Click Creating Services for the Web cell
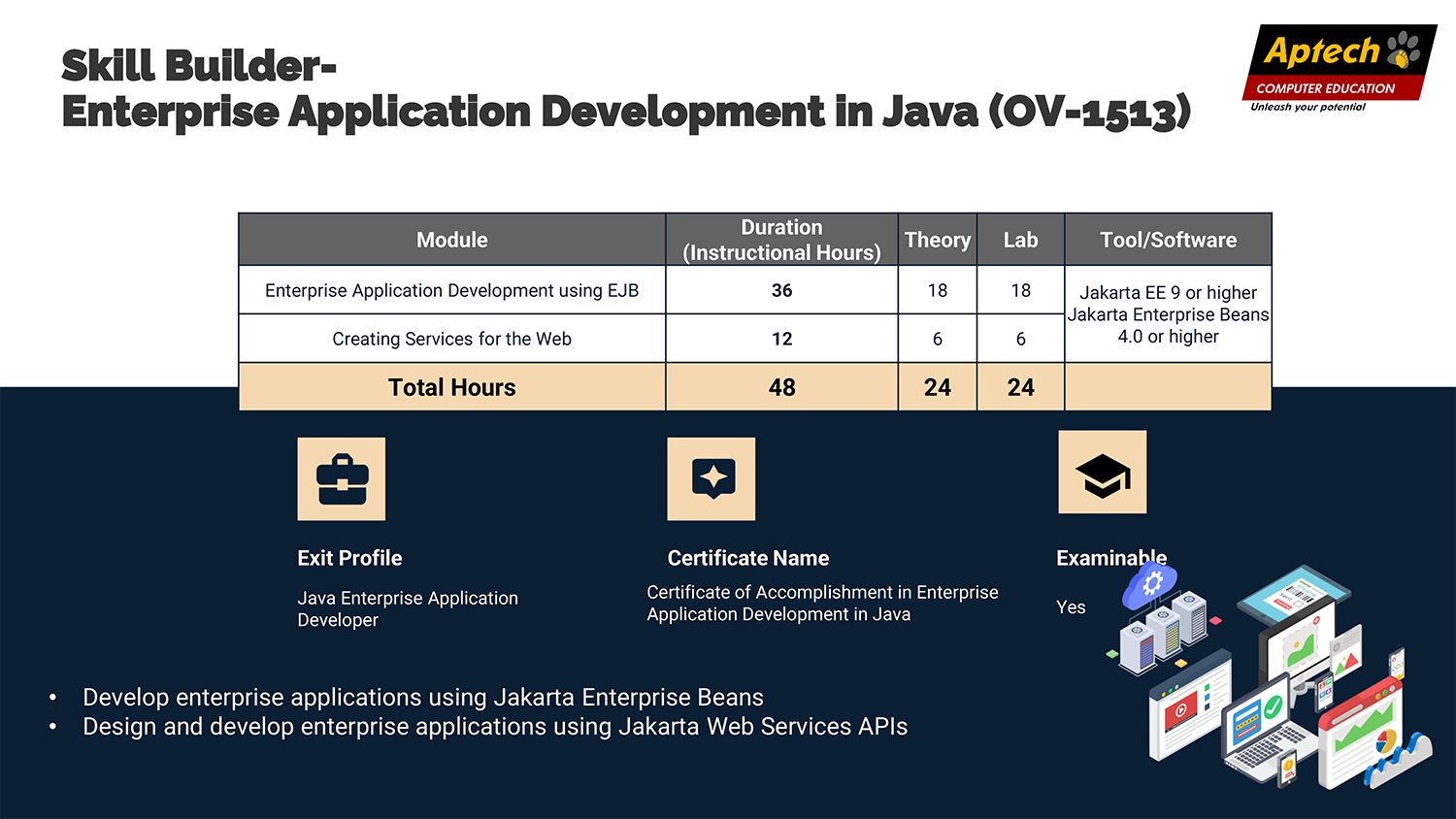Screen dimensions: 1456x819 coord(451,339)
